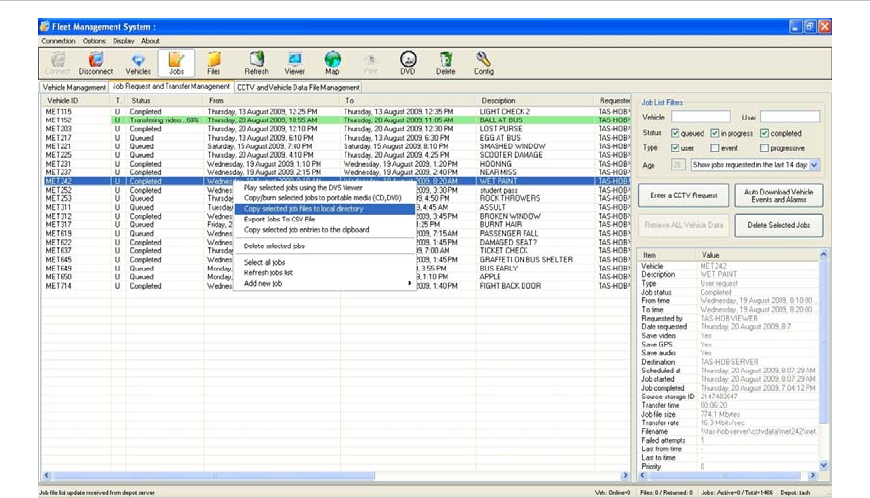This screenshot has height=498, width=870.
Task: Switch to the Vehicle Management tab
Action: pos(74,88)
